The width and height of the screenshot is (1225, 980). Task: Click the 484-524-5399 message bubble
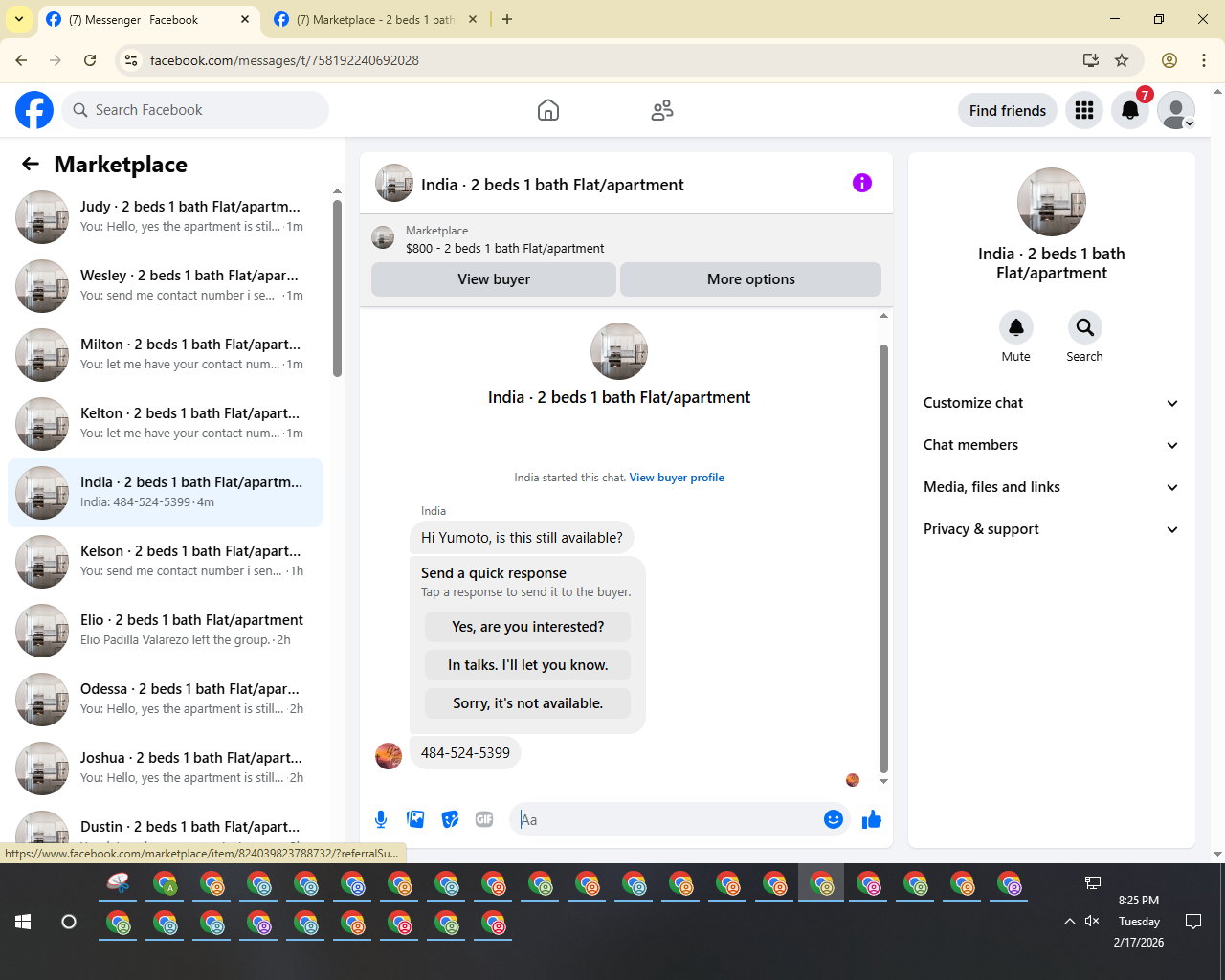click(465, 753)
